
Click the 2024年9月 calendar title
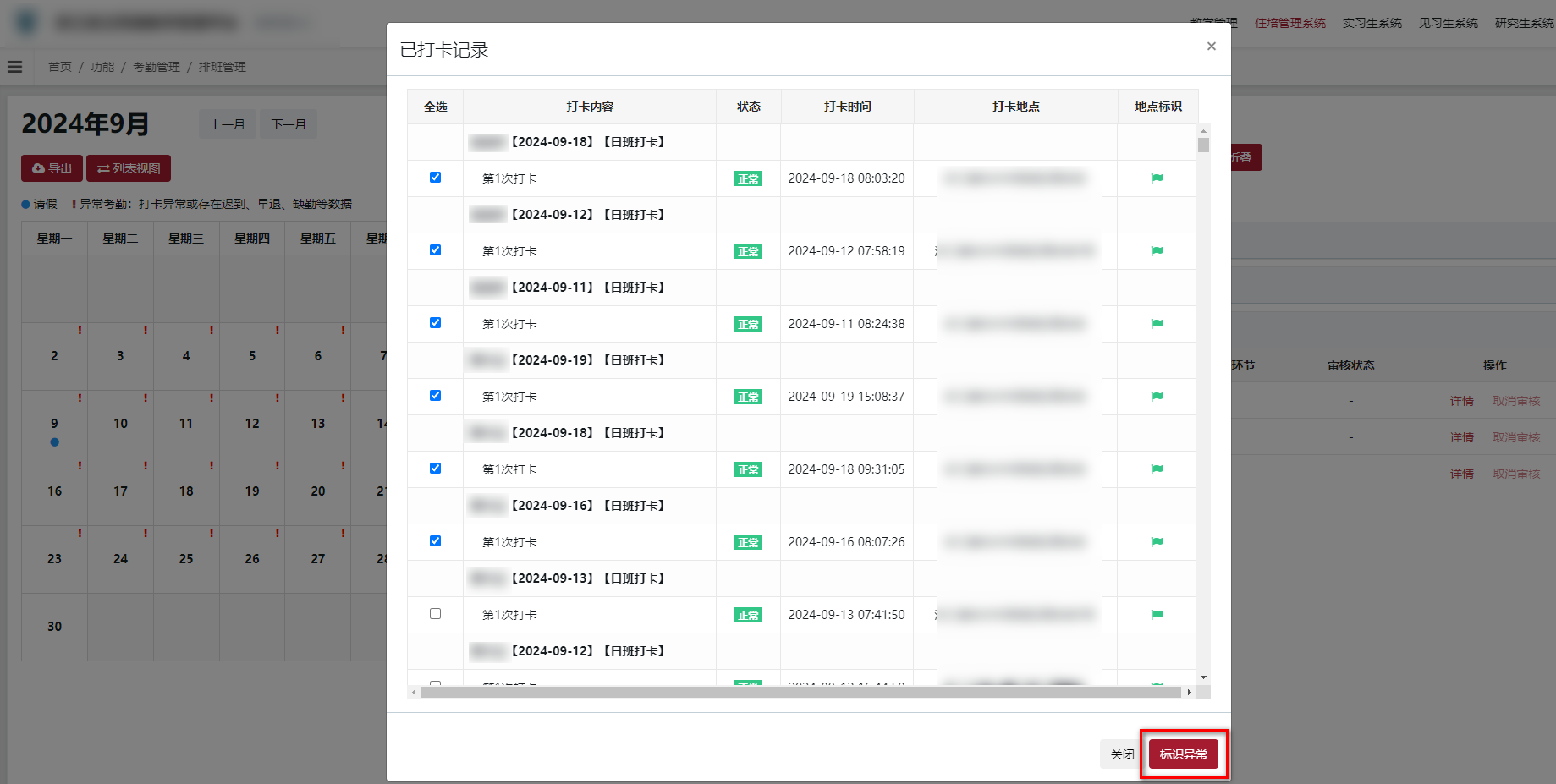[x=85, y=123]
